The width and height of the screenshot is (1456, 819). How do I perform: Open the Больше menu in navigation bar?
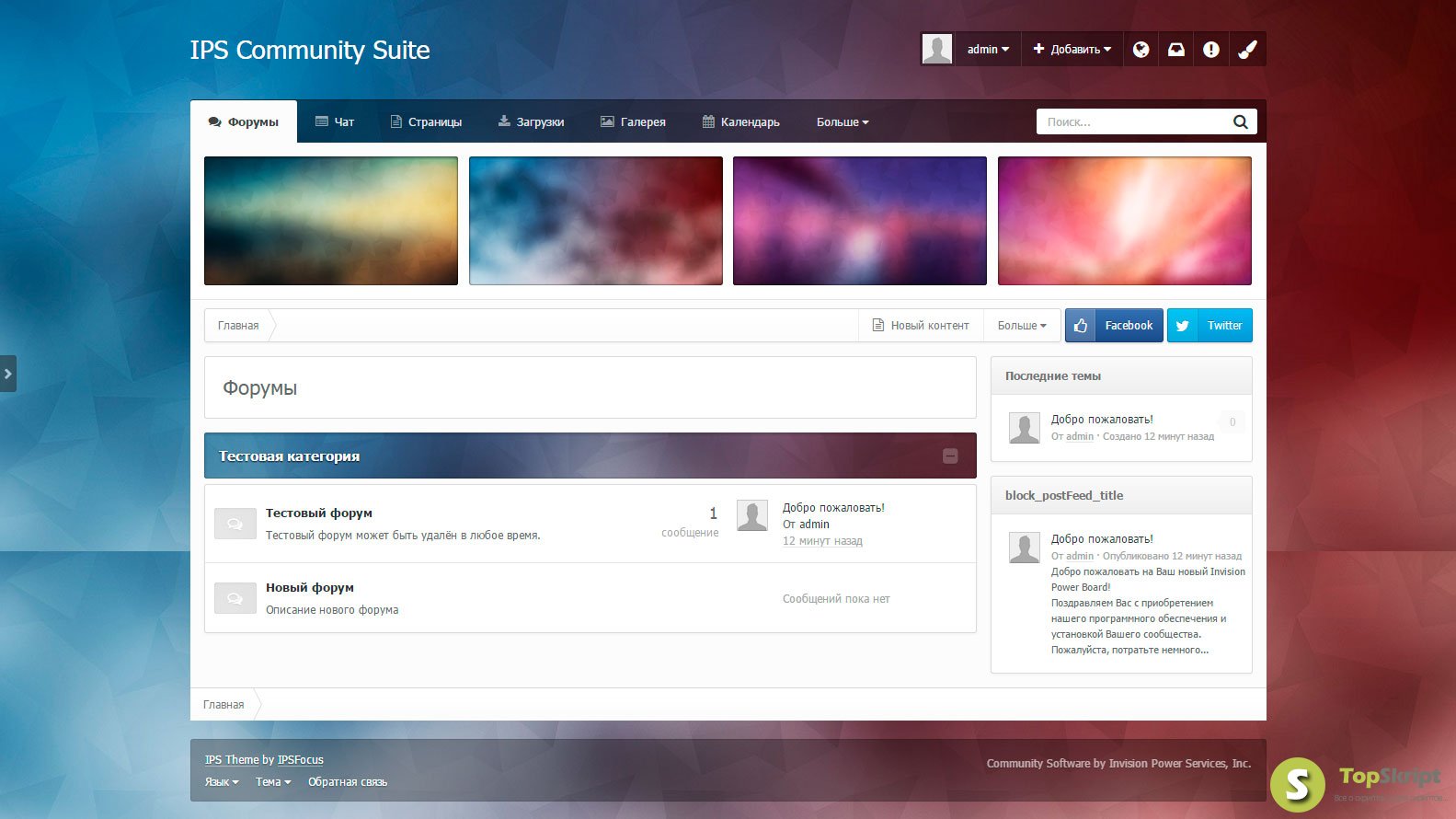click(x=842, y=121)
